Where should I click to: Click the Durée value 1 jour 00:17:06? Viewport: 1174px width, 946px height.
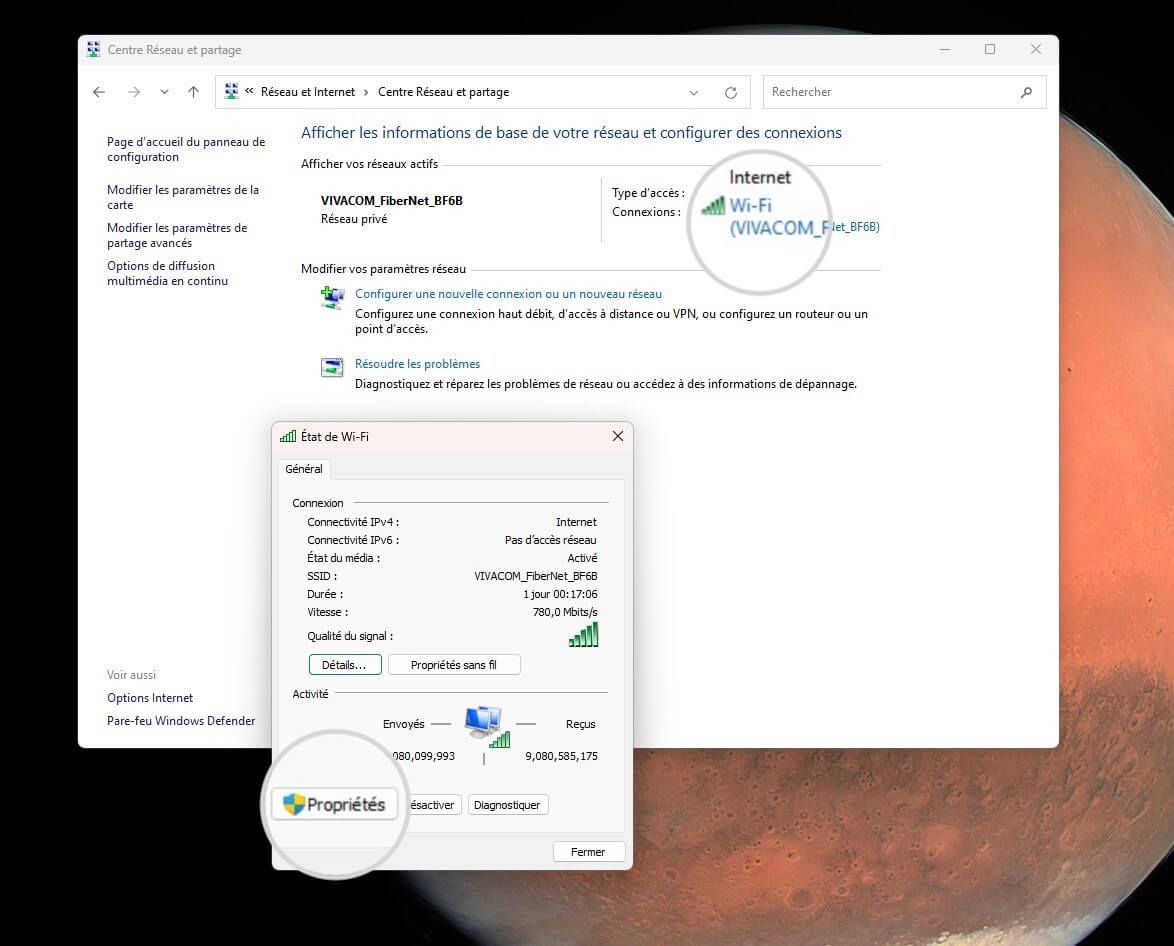click(560, 594)
